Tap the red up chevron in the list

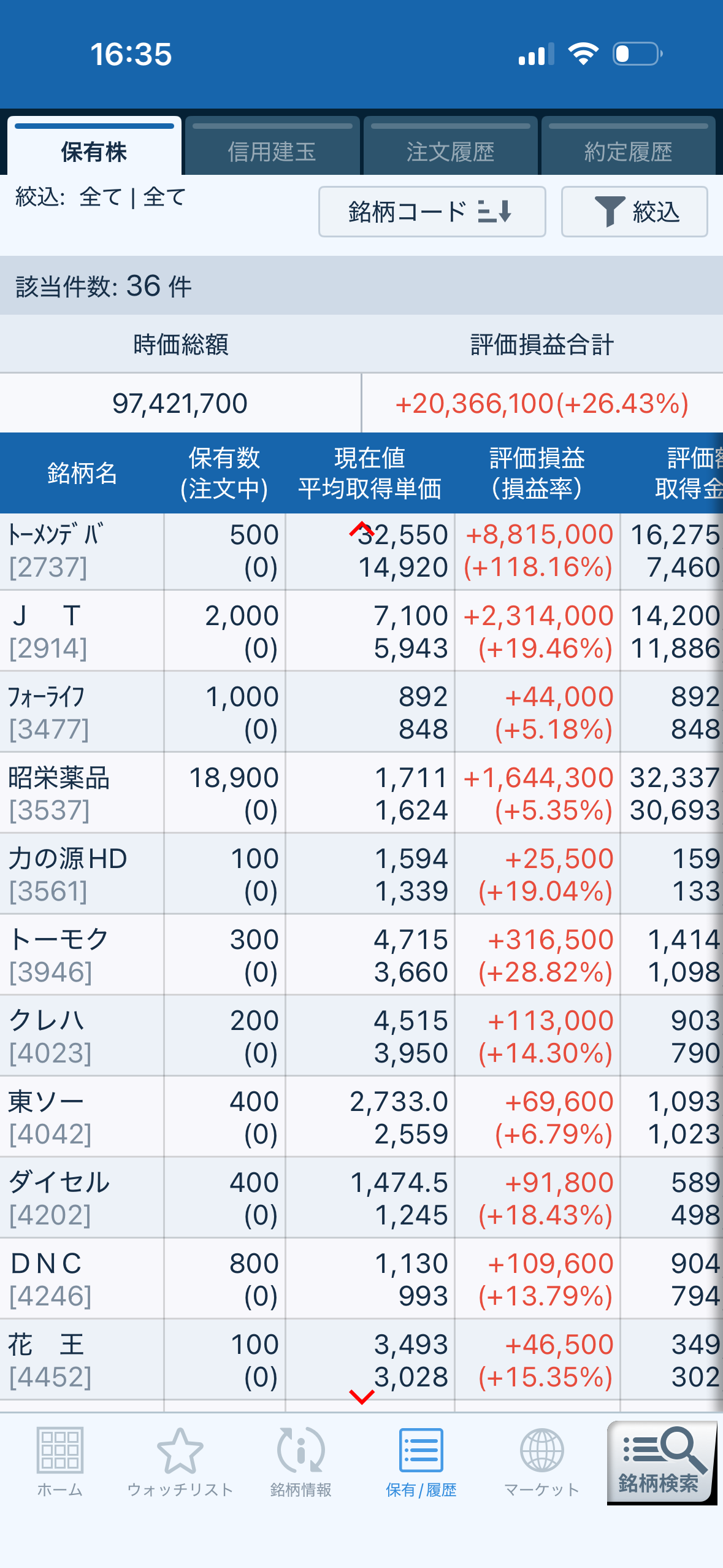[x=361, y=528]
